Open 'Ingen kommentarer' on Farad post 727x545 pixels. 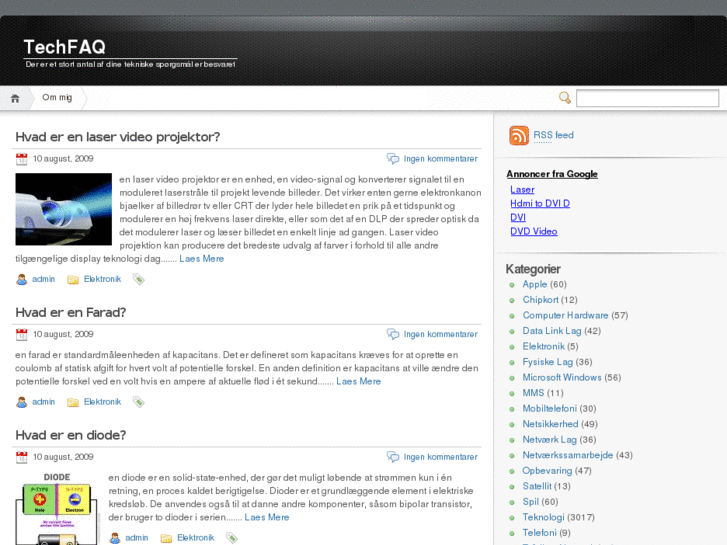click(x=440, y=334)
